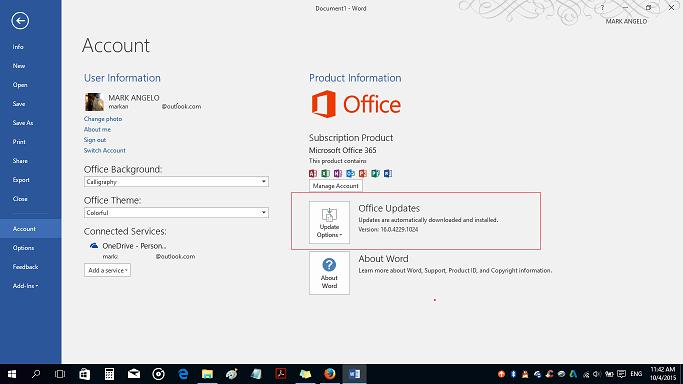Screen dimensions: 683x384
Task: Click the user profile photo
Action: 94,102
